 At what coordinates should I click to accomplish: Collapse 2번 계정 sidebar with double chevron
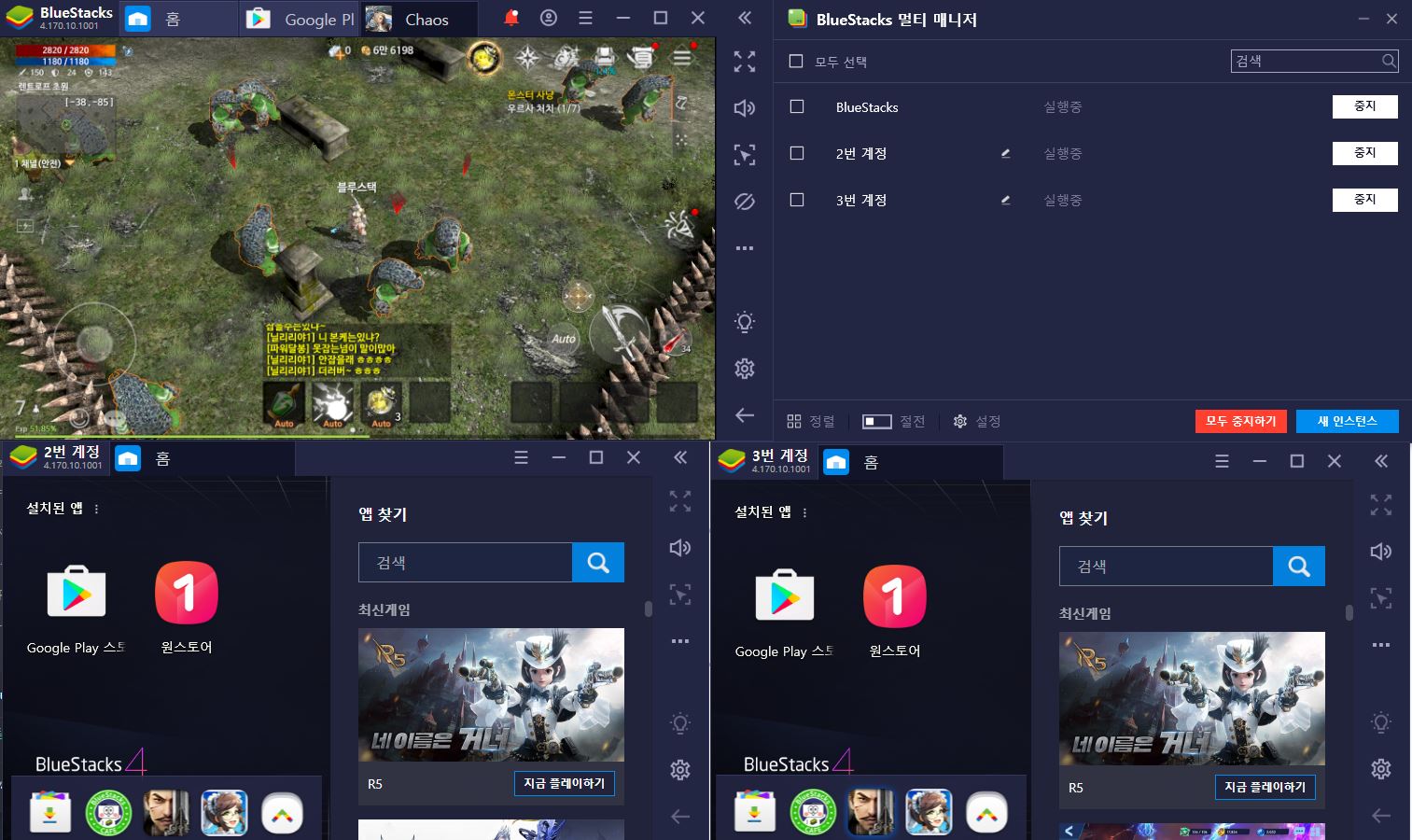[680, 457]
